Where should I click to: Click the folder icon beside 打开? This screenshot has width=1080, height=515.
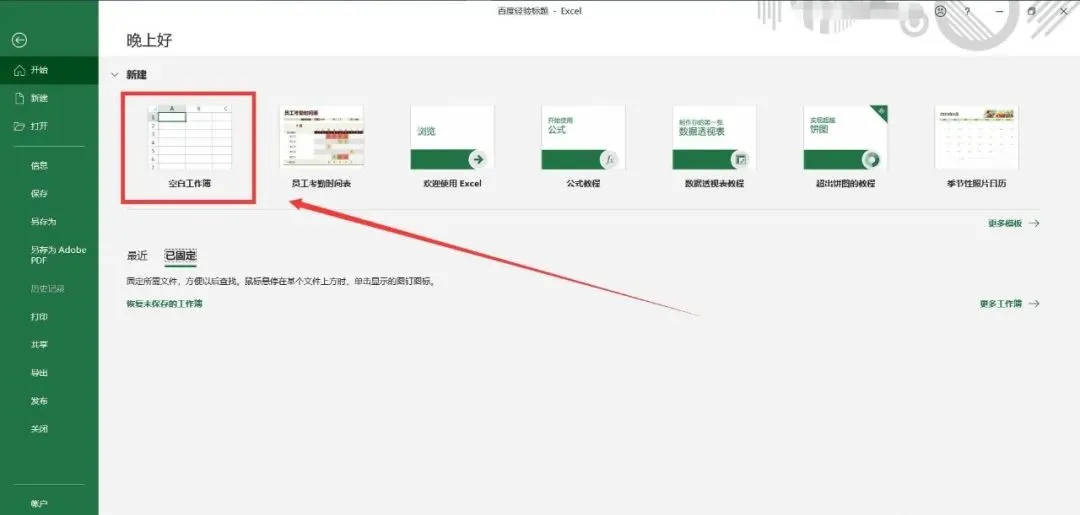(x=19, y=127)
